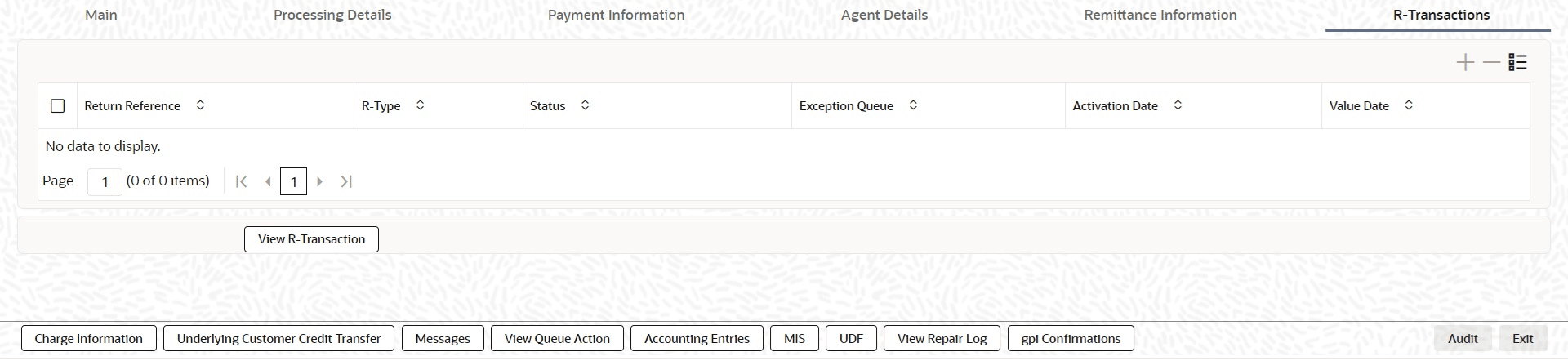
Task: Click the Exit button
Action: pos(1522,339)
